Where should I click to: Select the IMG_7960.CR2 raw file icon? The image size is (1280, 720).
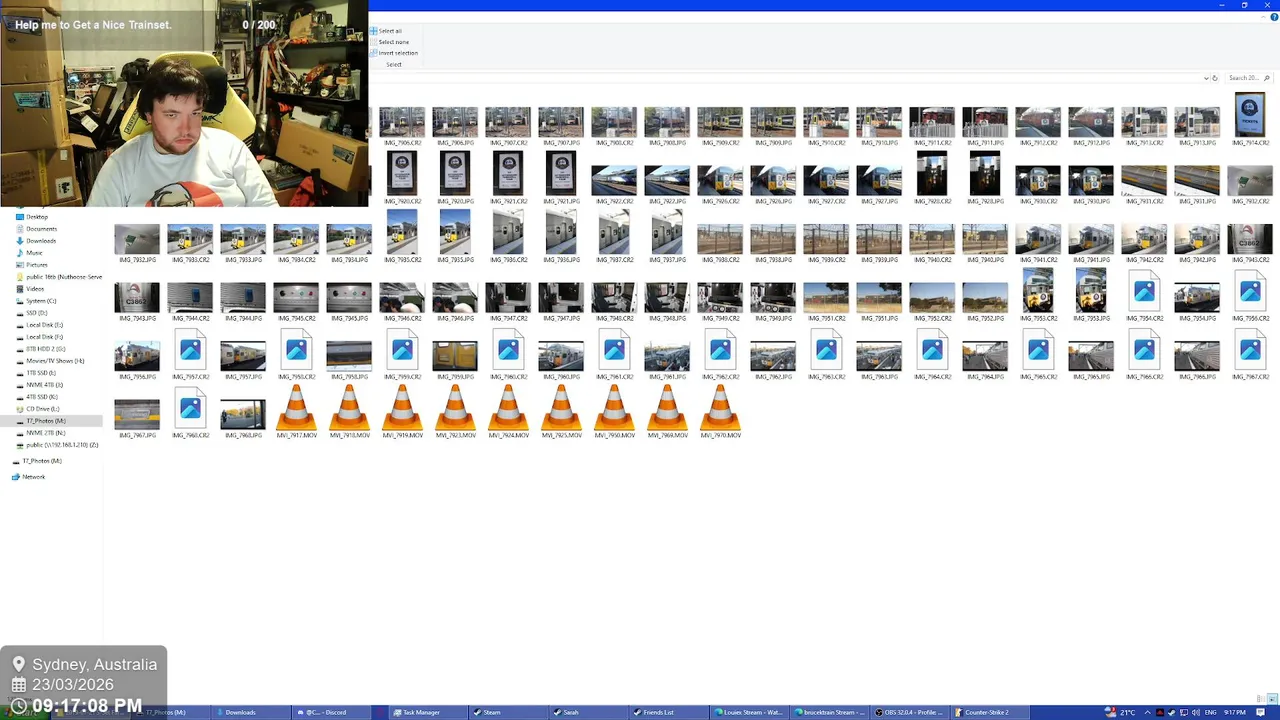pyautogui.click(x=508, y=352)
